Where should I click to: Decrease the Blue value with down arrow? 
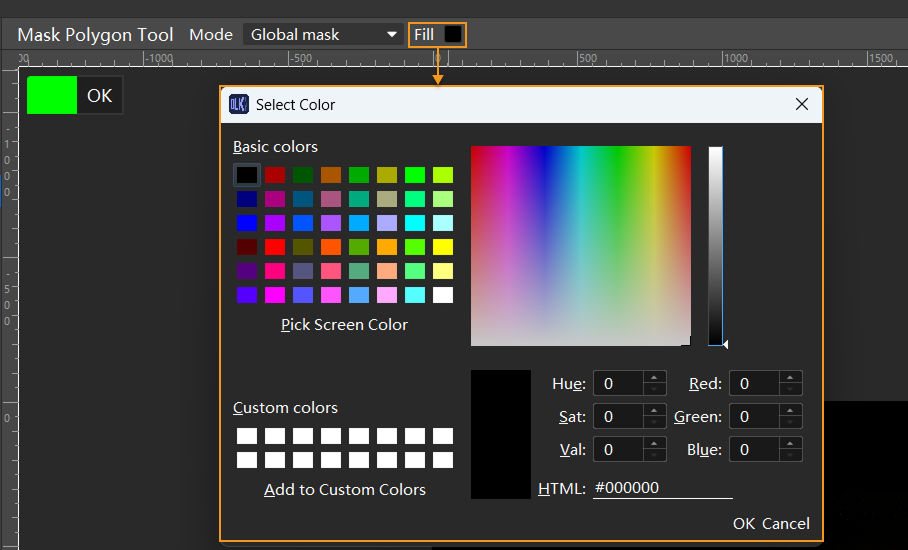(791, 456)
